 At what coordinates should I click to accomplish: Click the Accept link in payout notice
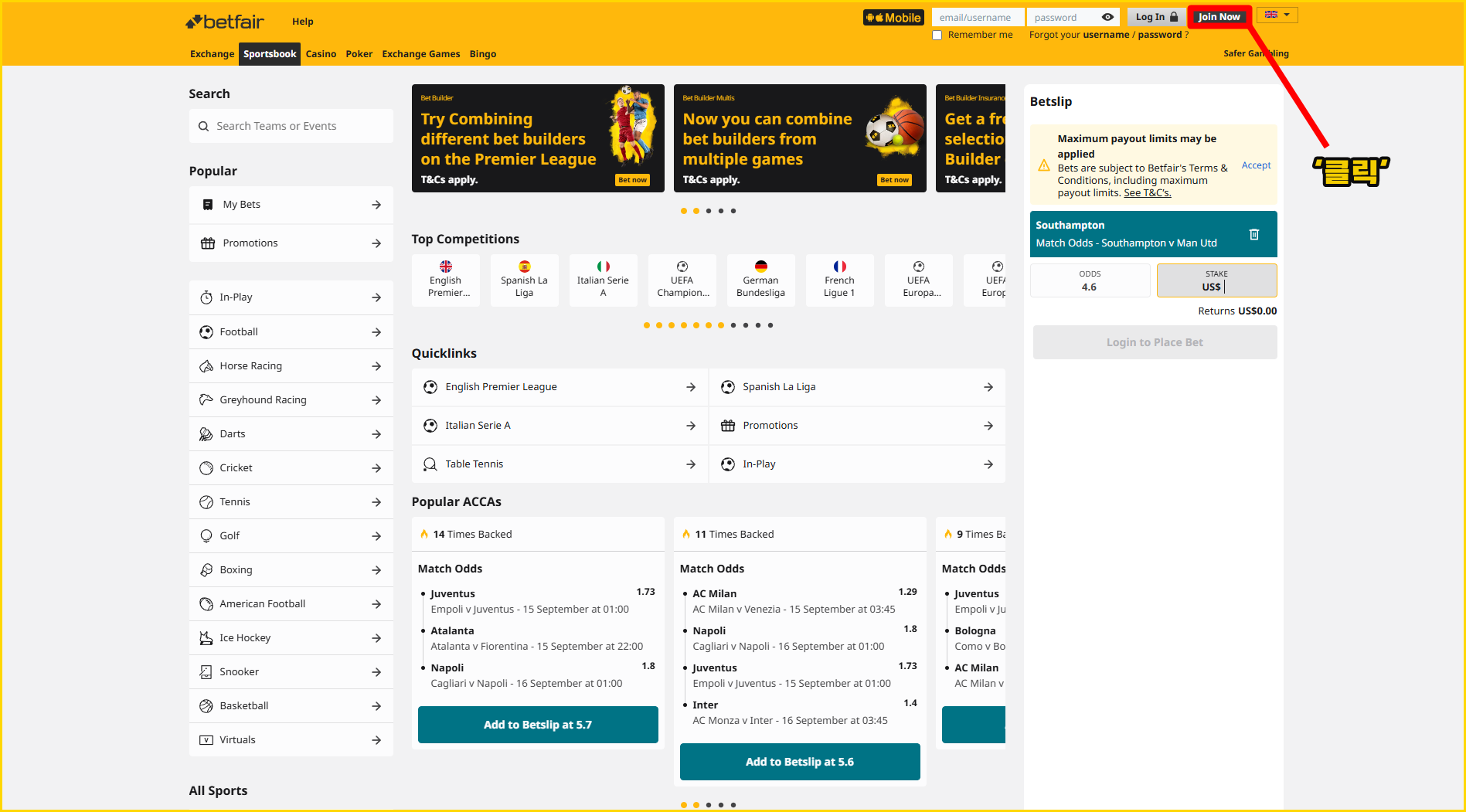click(1256, 165)
